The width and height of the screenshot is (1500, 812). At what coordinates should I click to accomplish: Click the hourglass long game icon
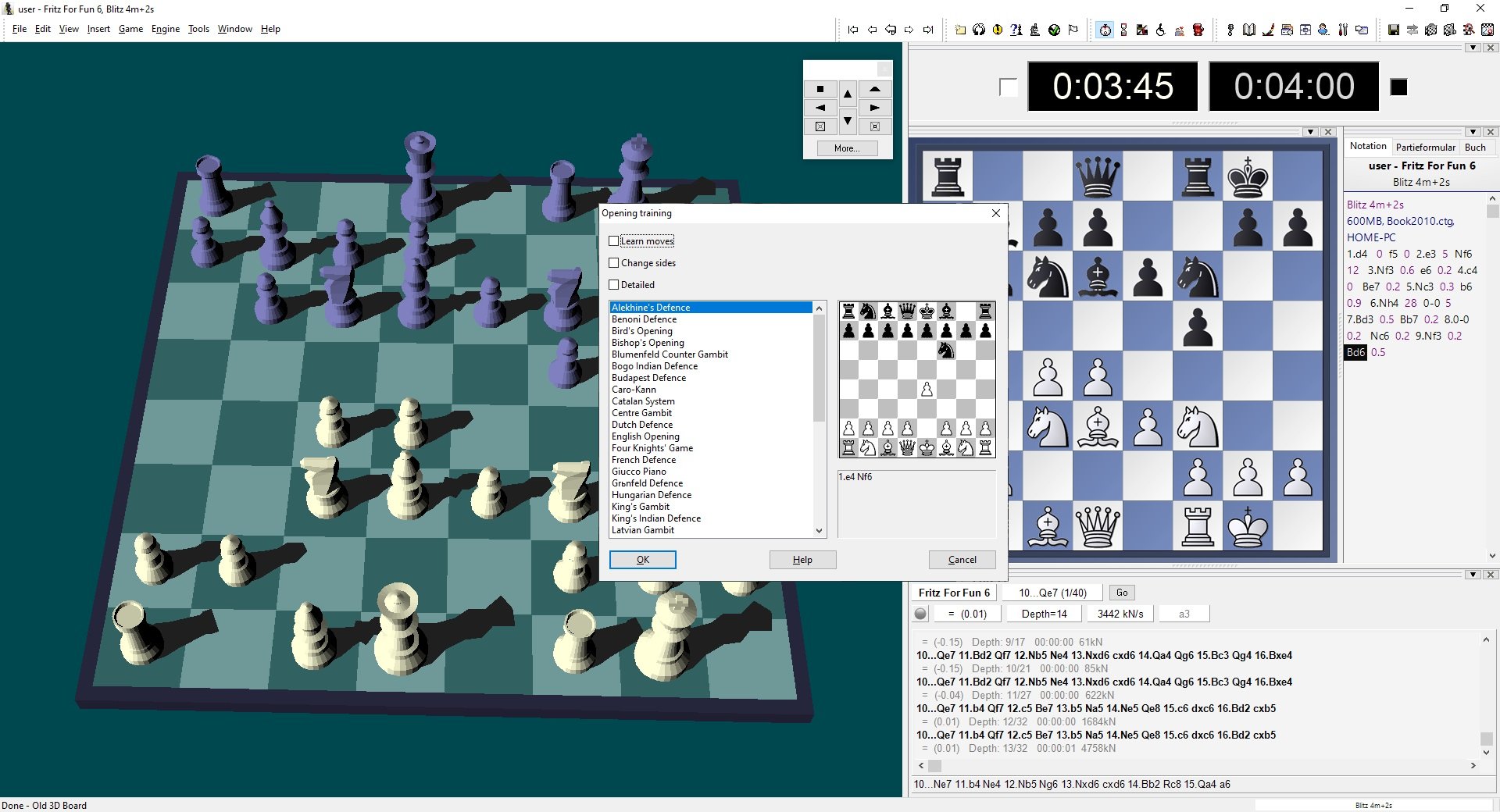[1123, 30]
